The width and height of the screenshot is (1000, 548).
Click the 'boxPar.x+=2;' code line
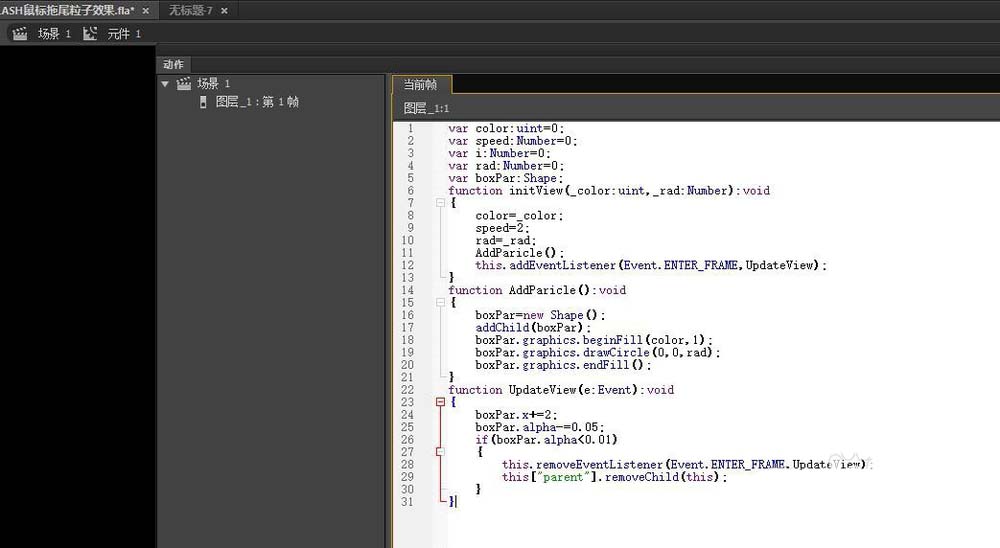[516, 415]
